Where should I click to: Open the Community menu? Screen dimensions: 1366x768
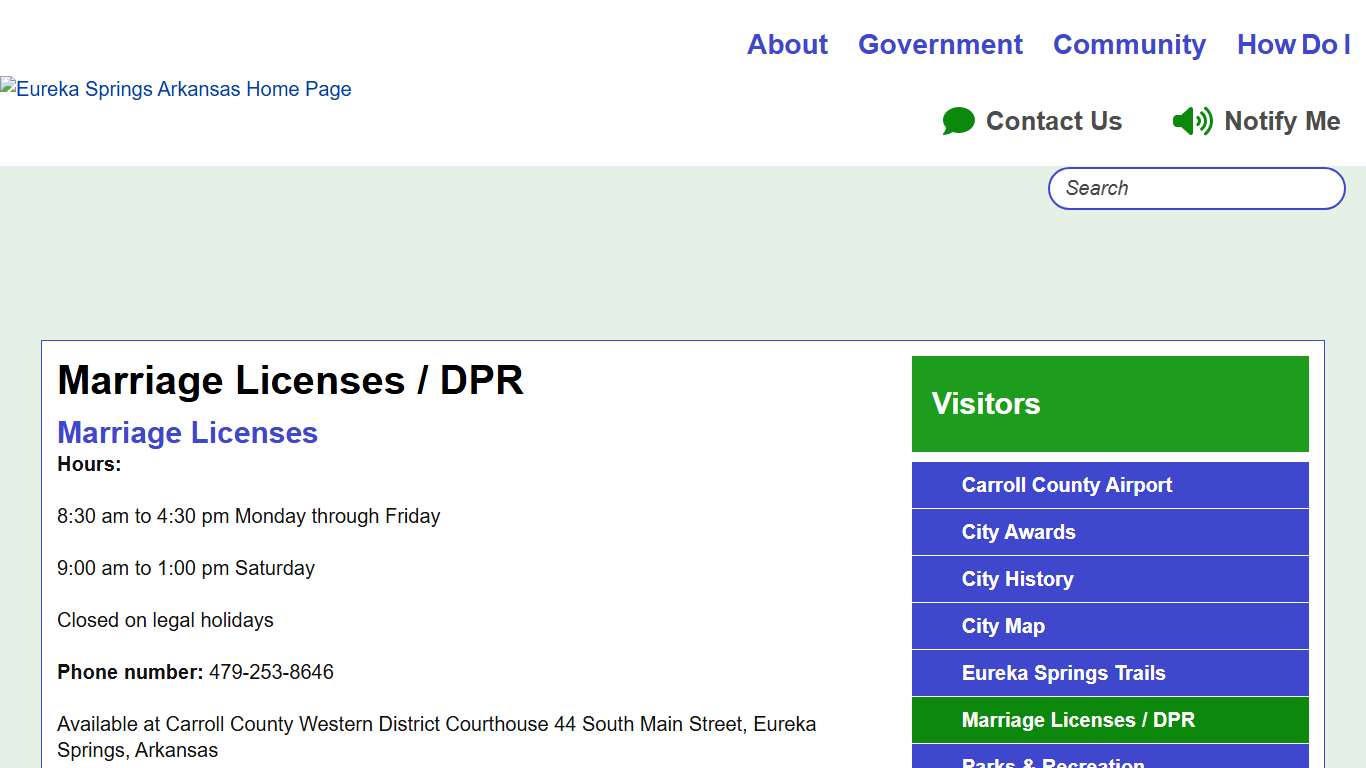click(x=1129, y=44)
